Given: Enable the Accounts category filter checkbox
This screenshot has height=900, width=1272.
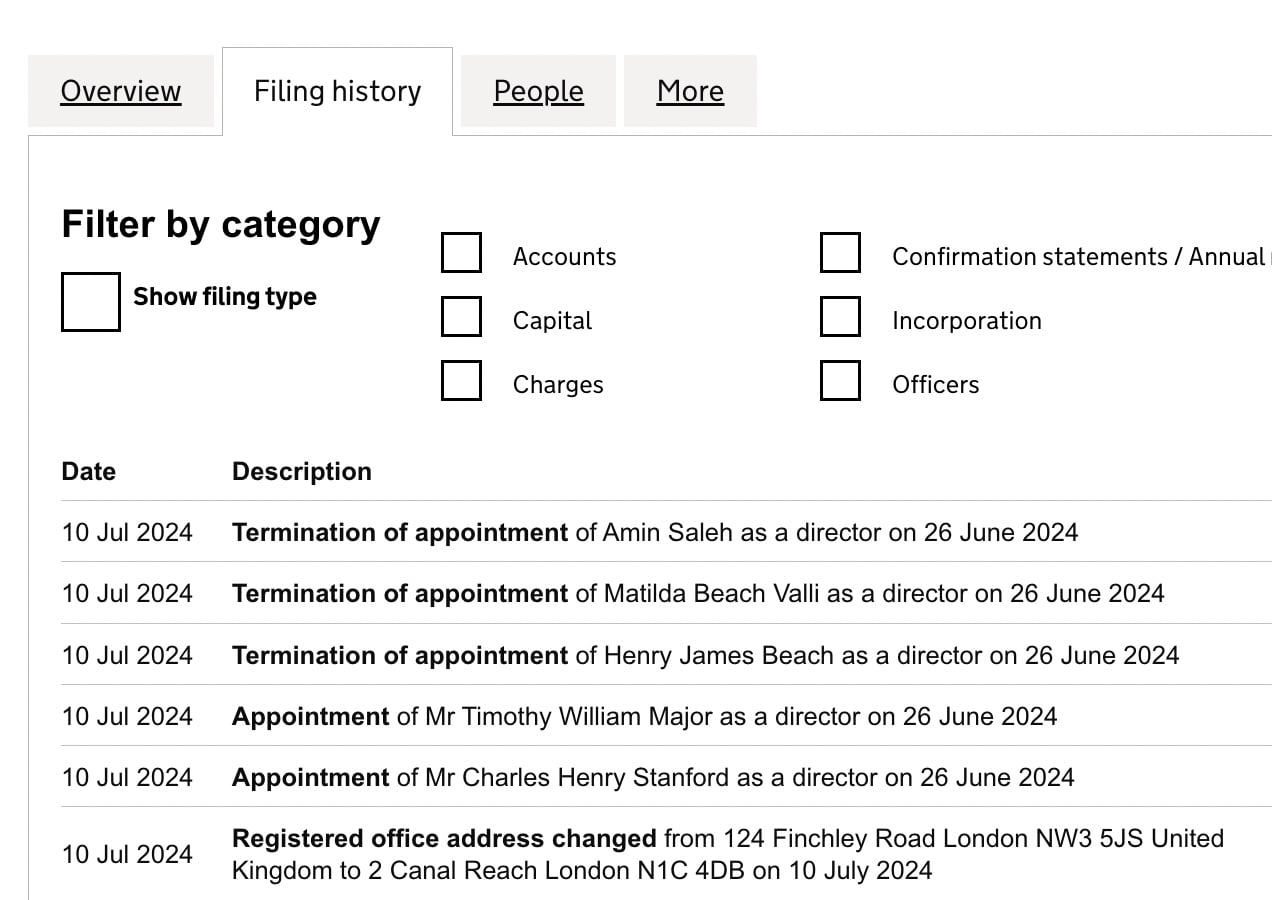Looking at the screenshot, I should tap(461, 253).
